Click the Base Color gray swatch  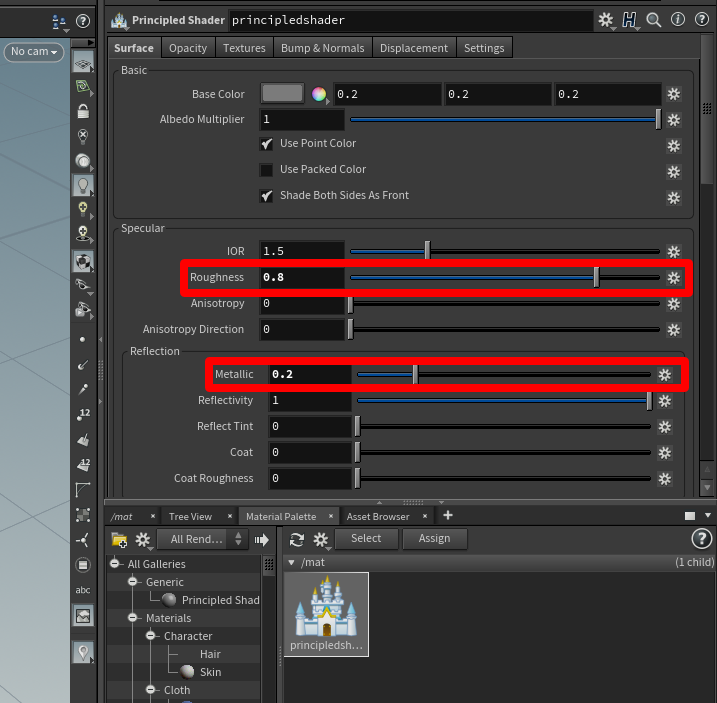(282, 94)
